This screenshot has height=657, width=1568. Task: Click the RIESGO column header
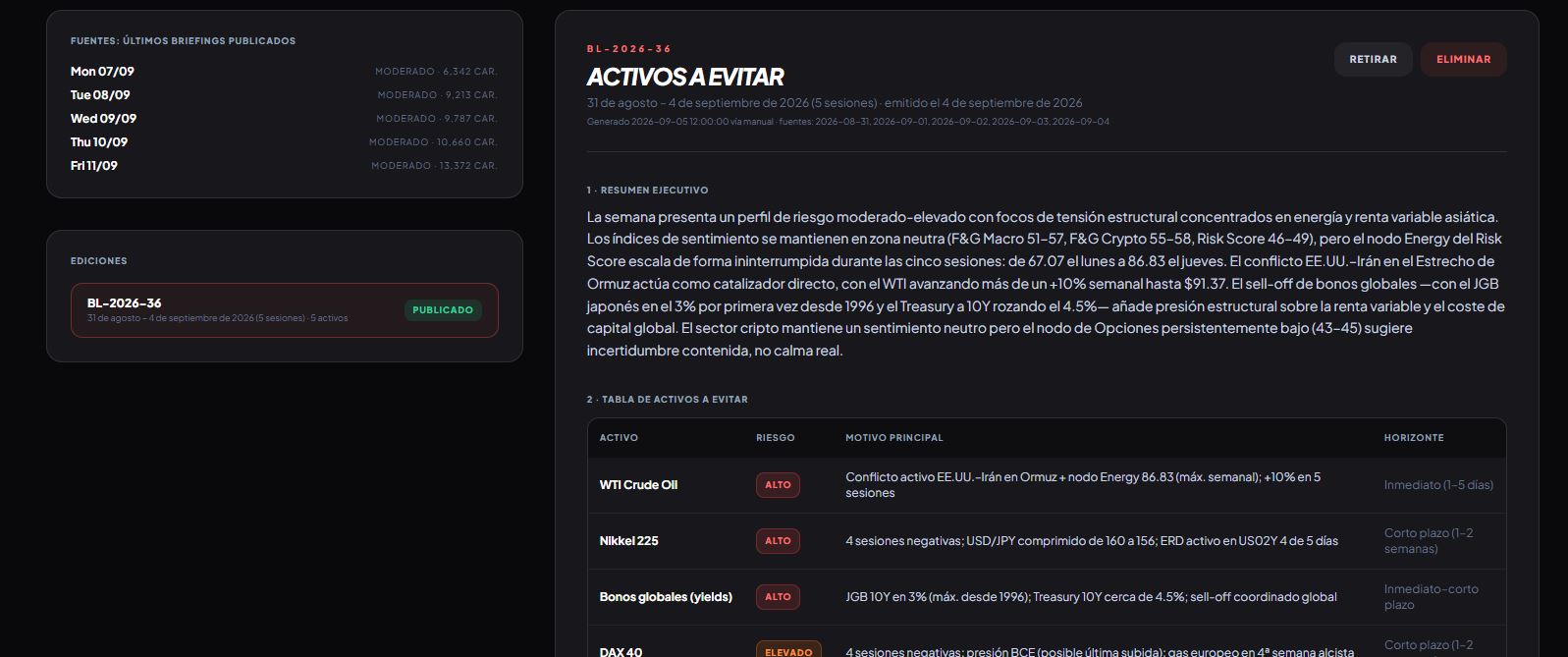(x=776, y=438)
